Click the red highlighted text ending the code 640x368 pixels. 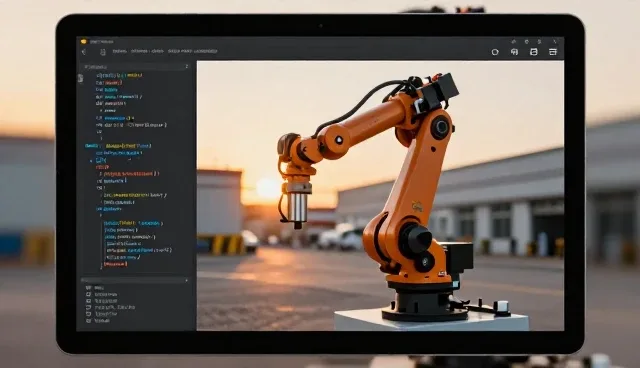click(116, 264)
